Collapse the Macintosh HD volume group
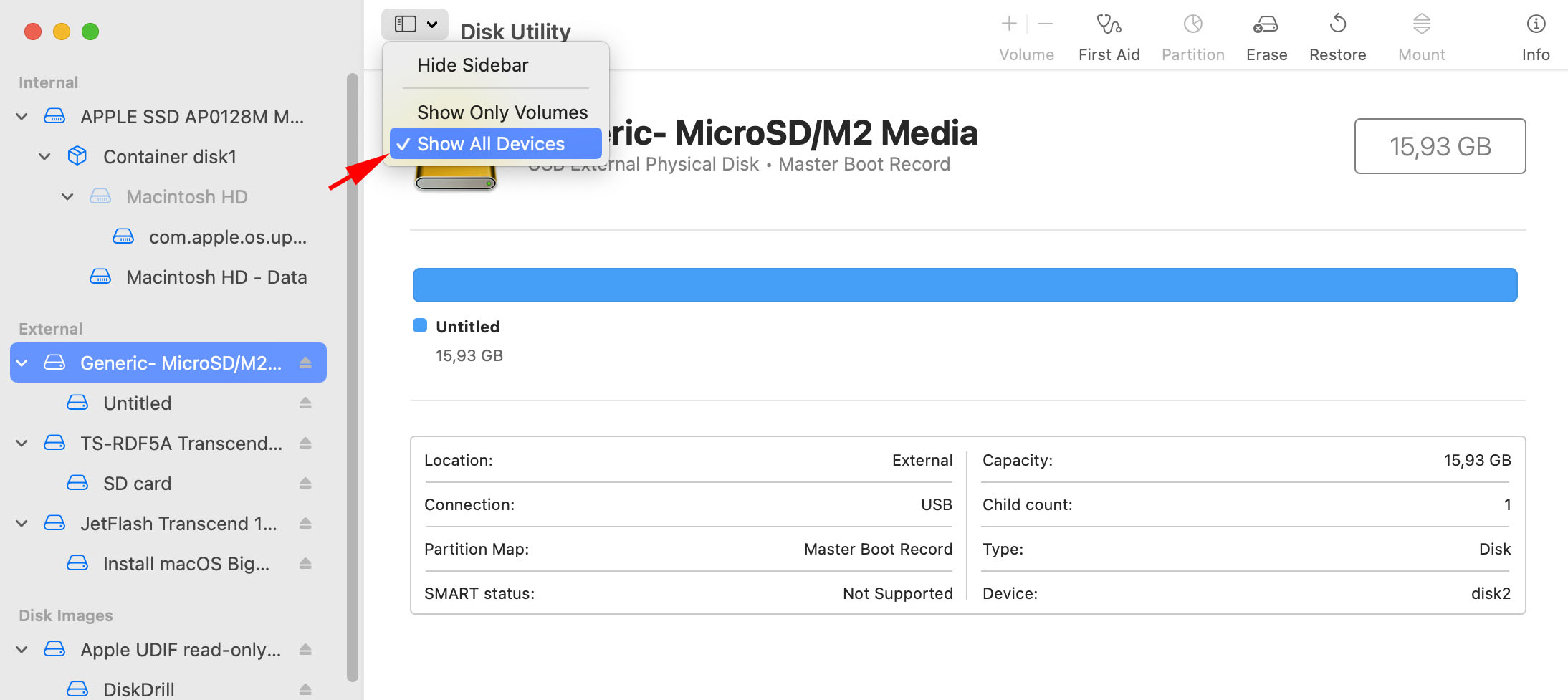The height and width of the screenshot is (700, 1568). click(x=67, y=196)
